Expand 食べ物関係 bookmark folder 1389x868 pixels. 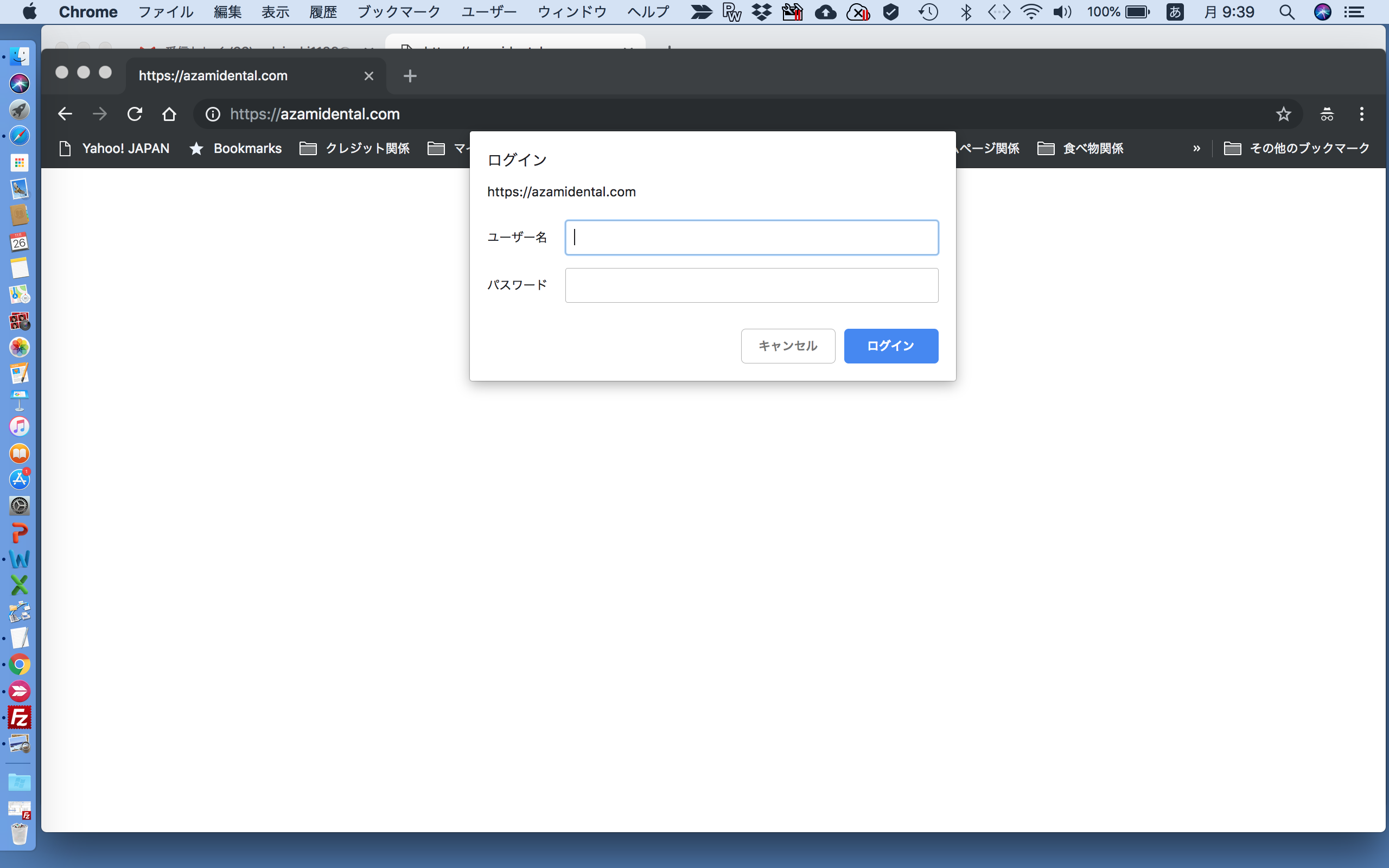pos(1080,149)
